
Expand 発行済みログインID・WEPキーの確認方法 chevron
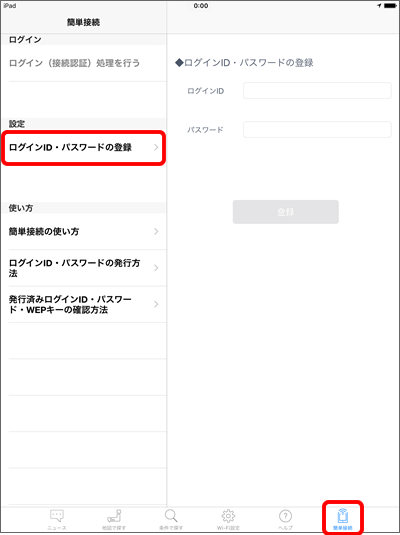pyautogui.click(x=156, y=304)
